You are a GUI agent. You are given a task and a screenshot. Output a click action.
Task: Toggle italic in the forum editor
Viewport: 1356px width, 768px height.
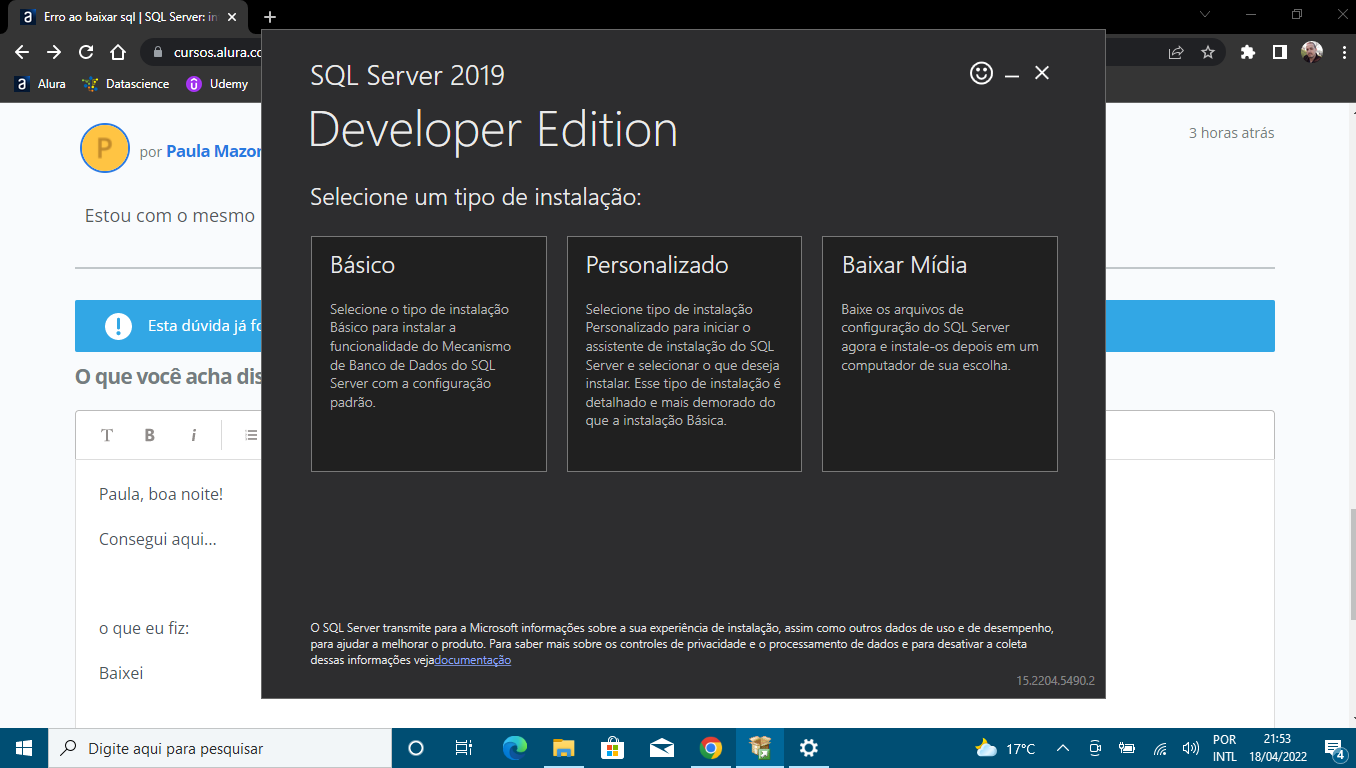(194, 435)
